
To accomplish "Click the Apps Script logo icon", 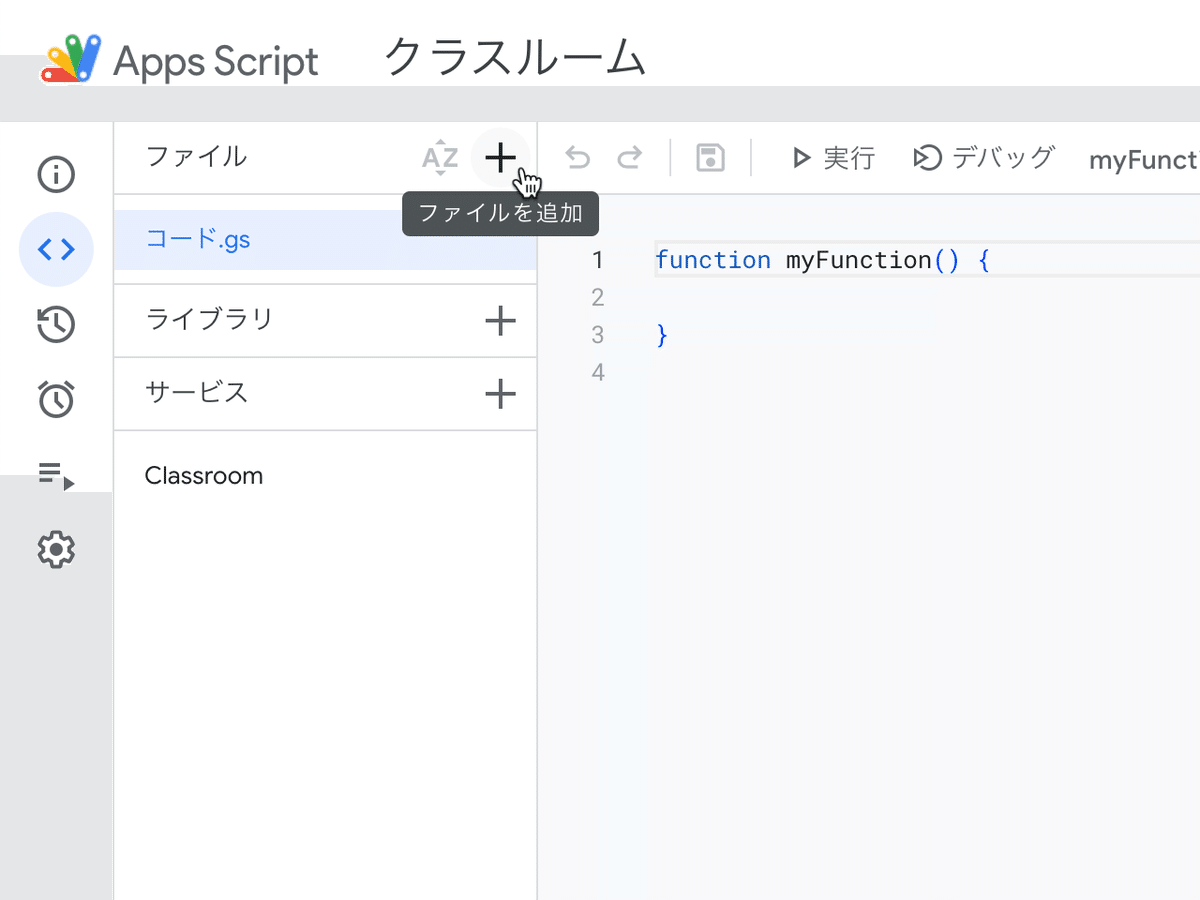I will (x=71, y=59).
